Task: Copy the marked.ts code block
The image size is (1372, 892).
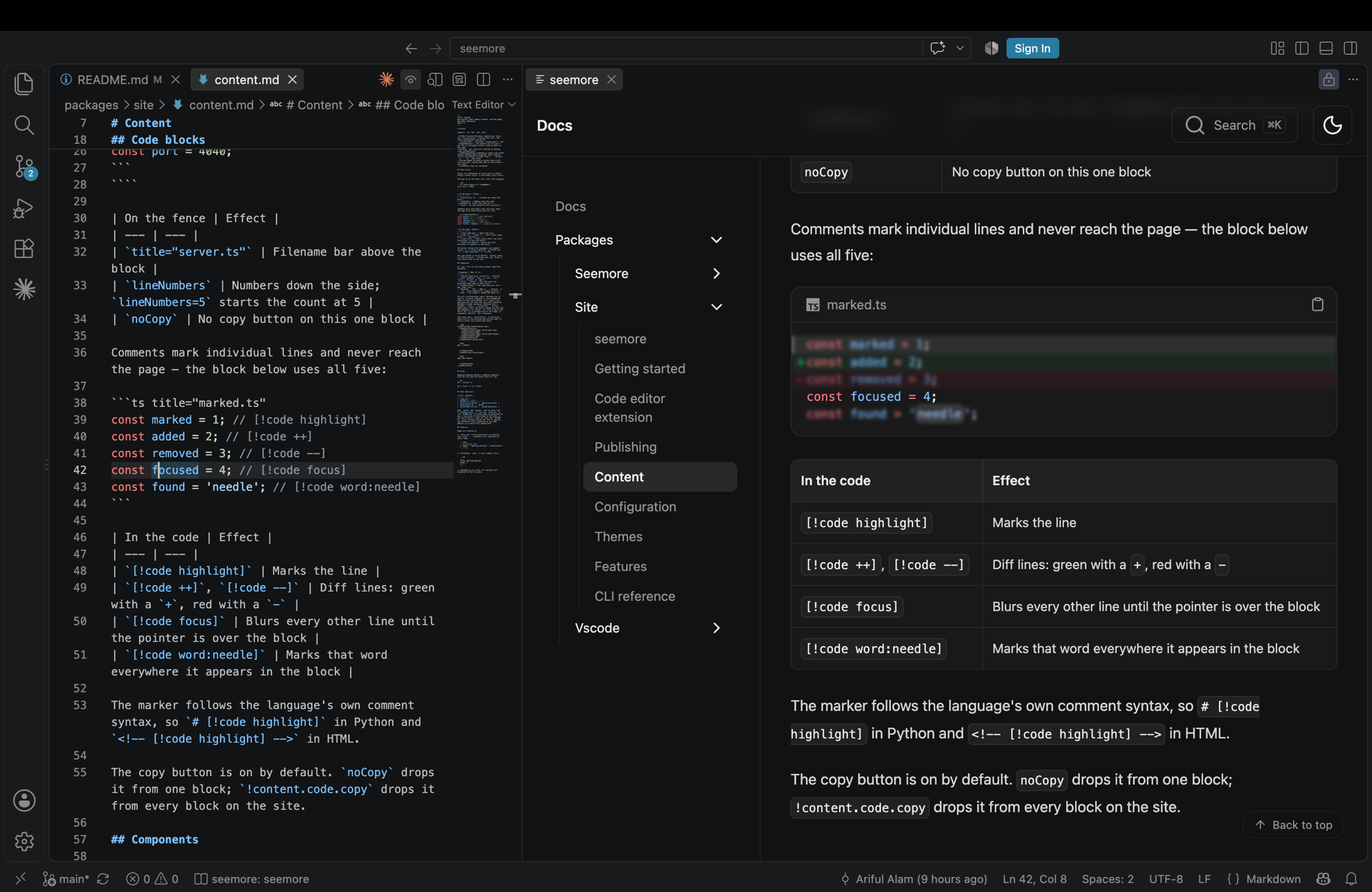Action: pos(1317,304)
